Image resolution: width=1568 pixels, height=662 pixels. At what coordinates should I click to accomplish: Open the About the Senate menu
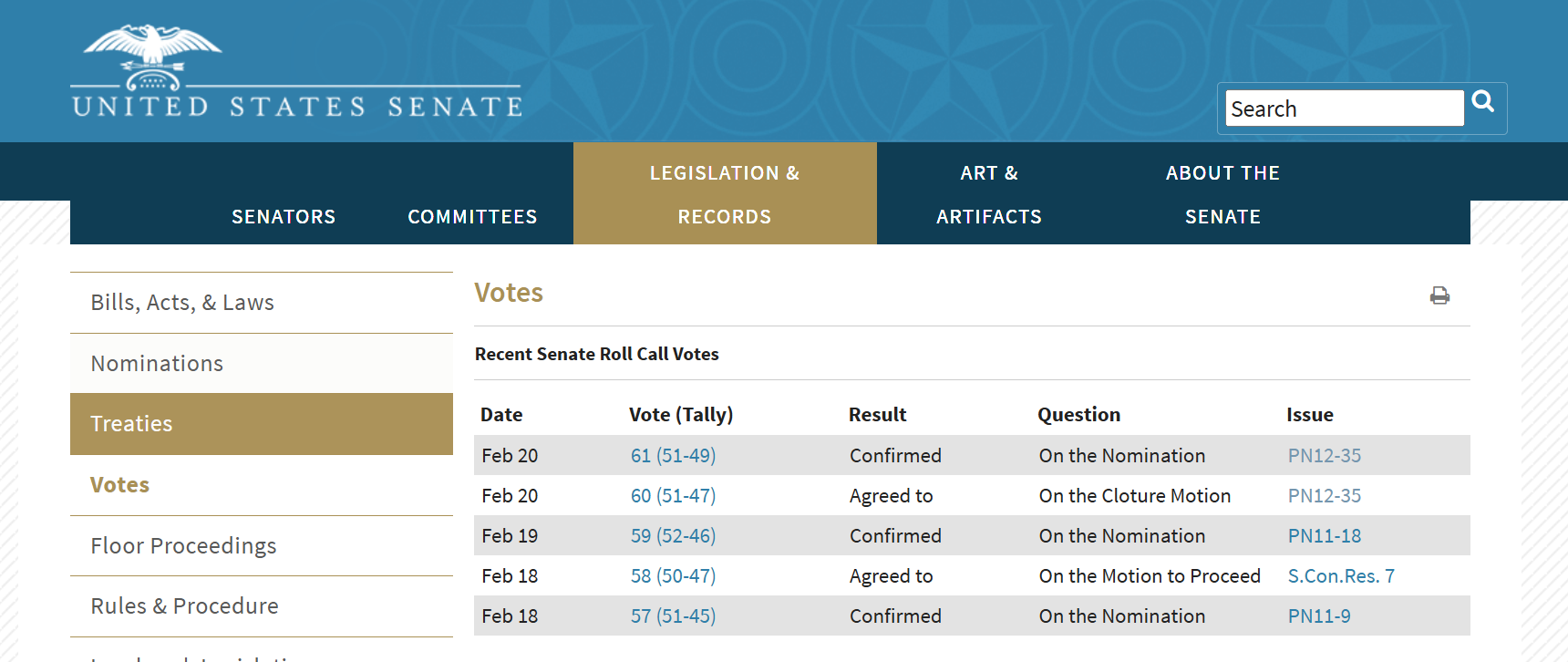pos(1222,194)
